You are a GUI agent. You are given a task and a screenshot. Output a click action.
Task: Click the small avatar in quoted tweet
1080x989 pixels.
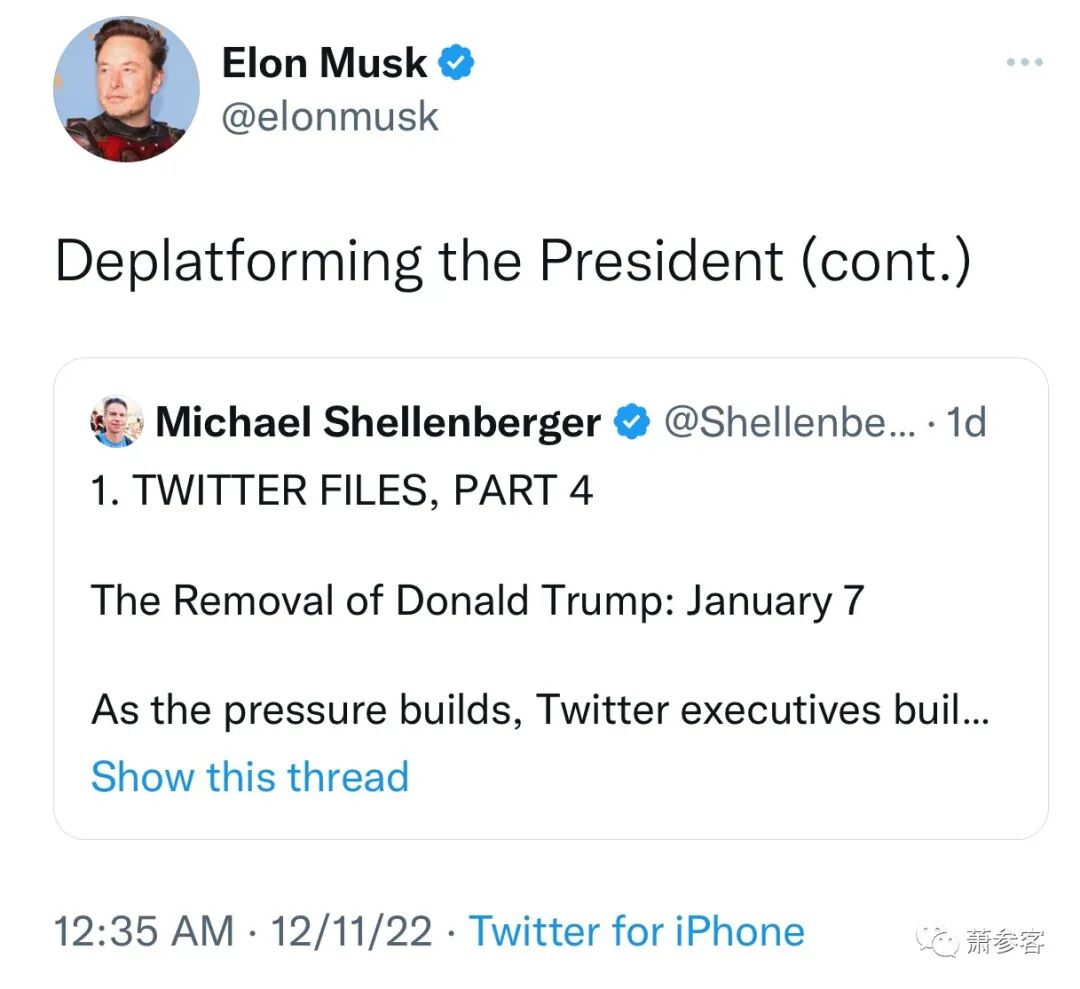point(117,421)
